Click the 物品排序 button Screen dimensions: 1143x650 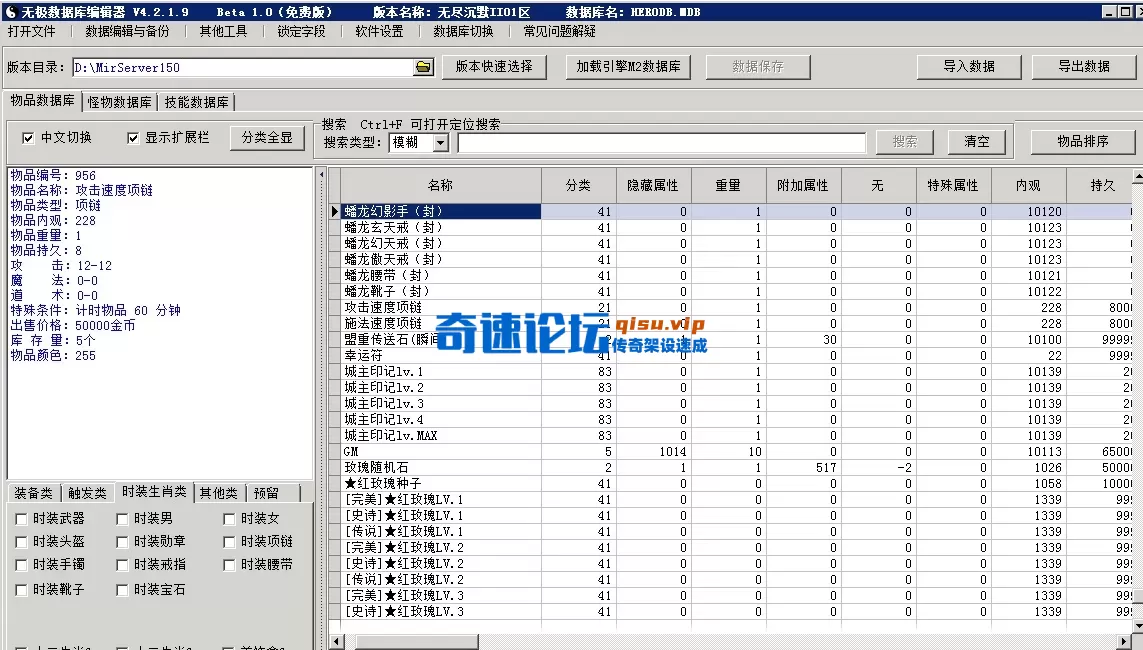pyautogui.click(x=1082, y=141)
